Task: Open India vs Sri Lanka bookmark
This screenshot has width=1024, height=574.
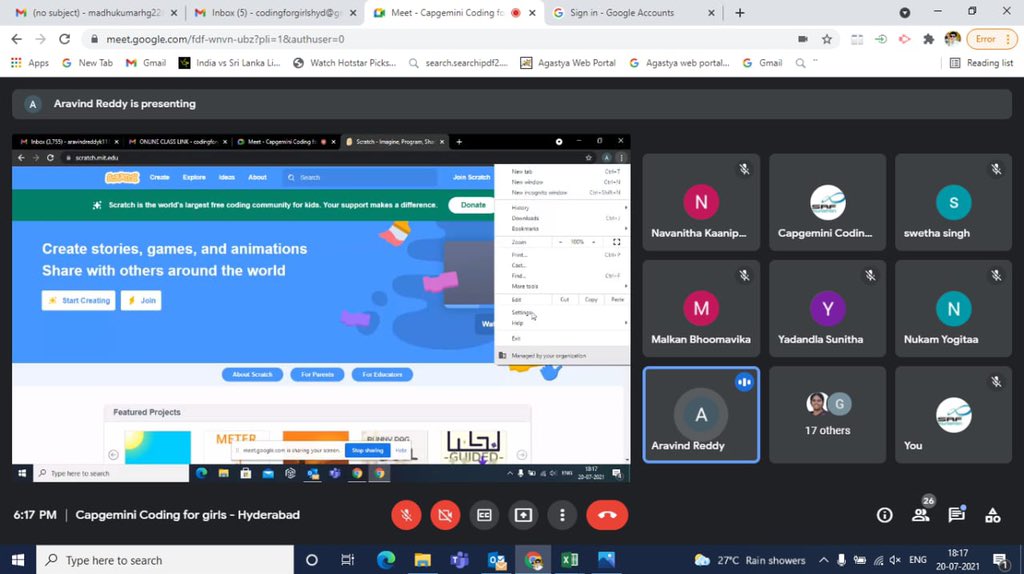Action: (x=230, y=63)
